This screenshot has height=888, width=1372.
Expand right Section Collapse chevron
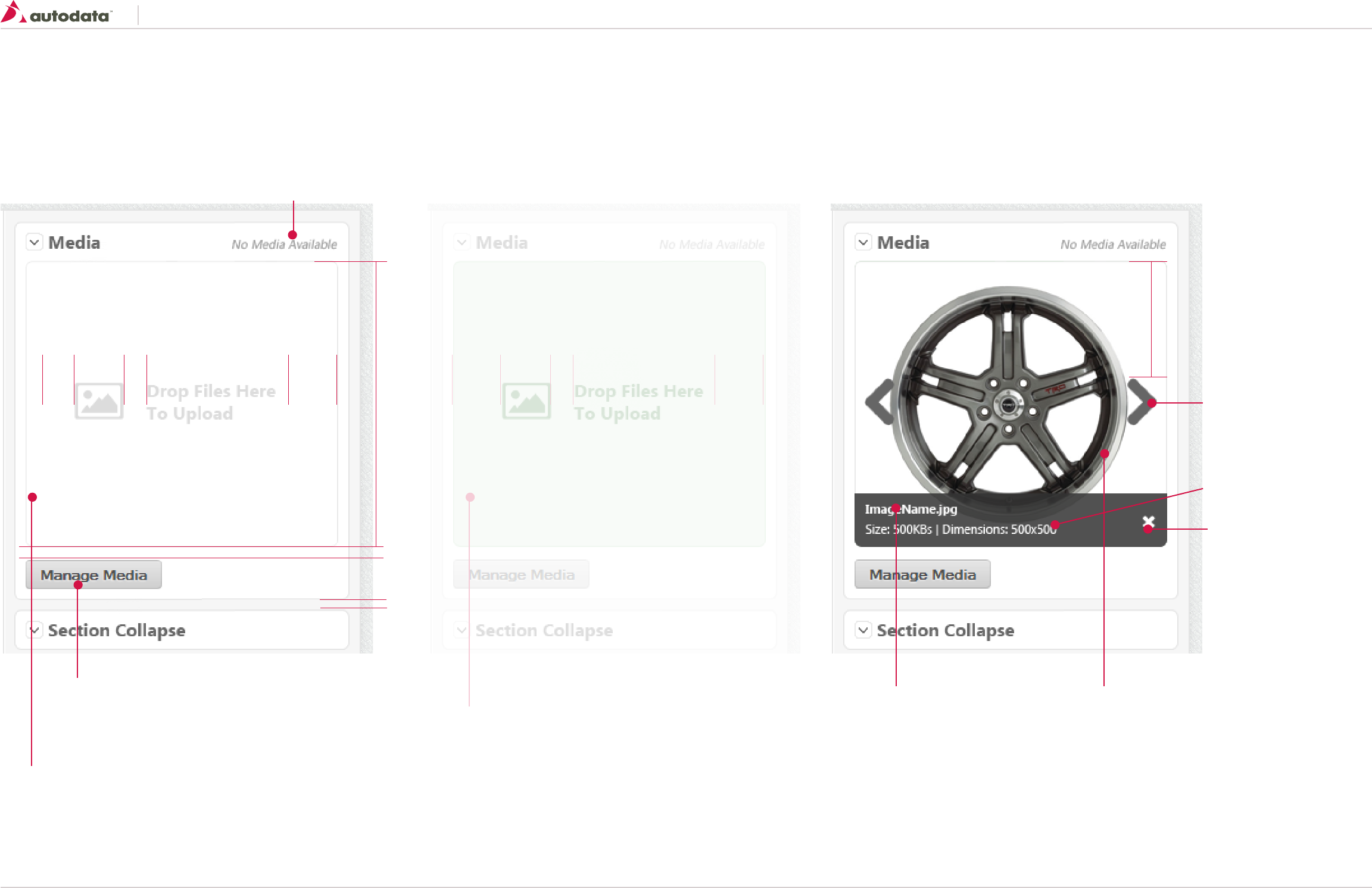[863, 630]
